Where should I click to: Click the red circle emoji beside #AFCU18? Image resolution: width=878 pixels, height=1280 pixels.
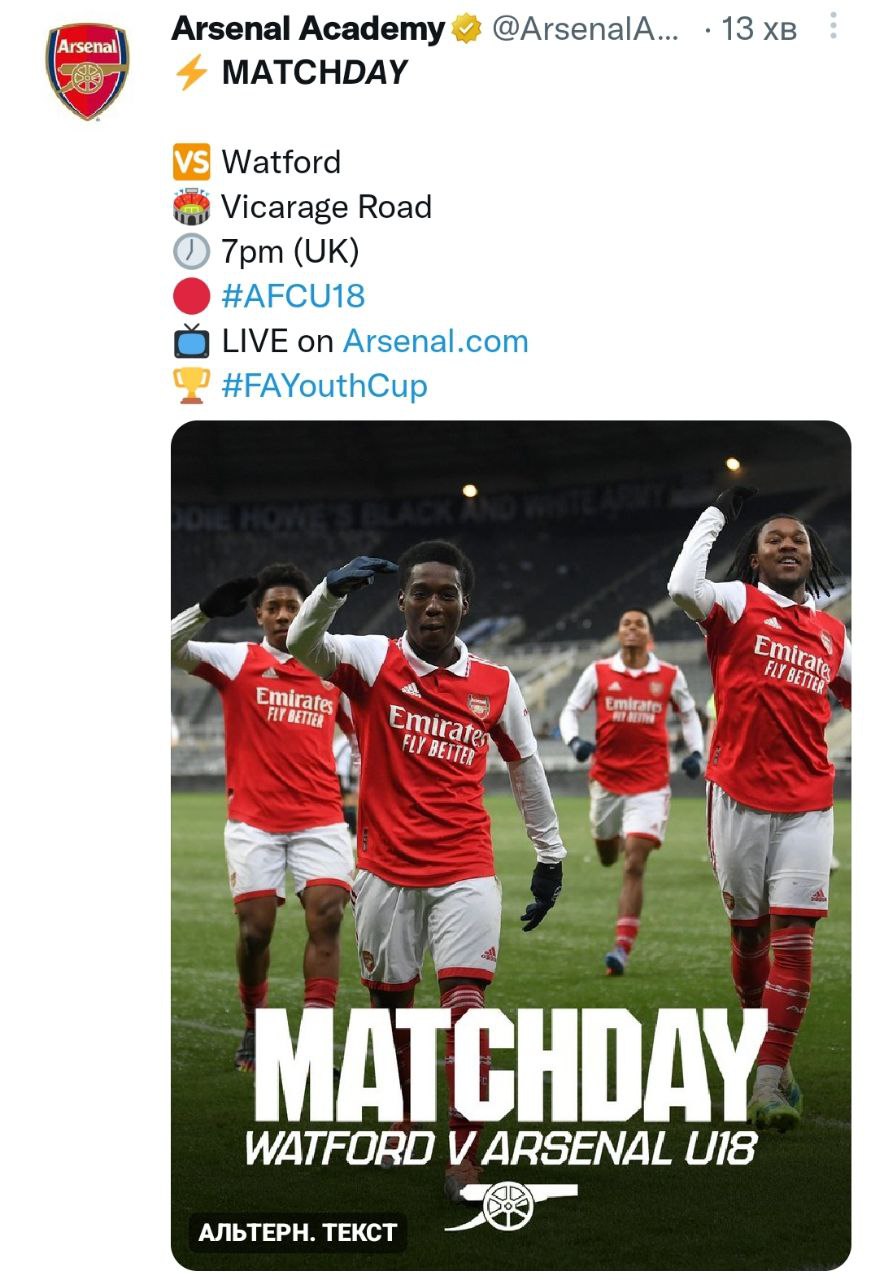pyautogui.click(x=191, y=296)
